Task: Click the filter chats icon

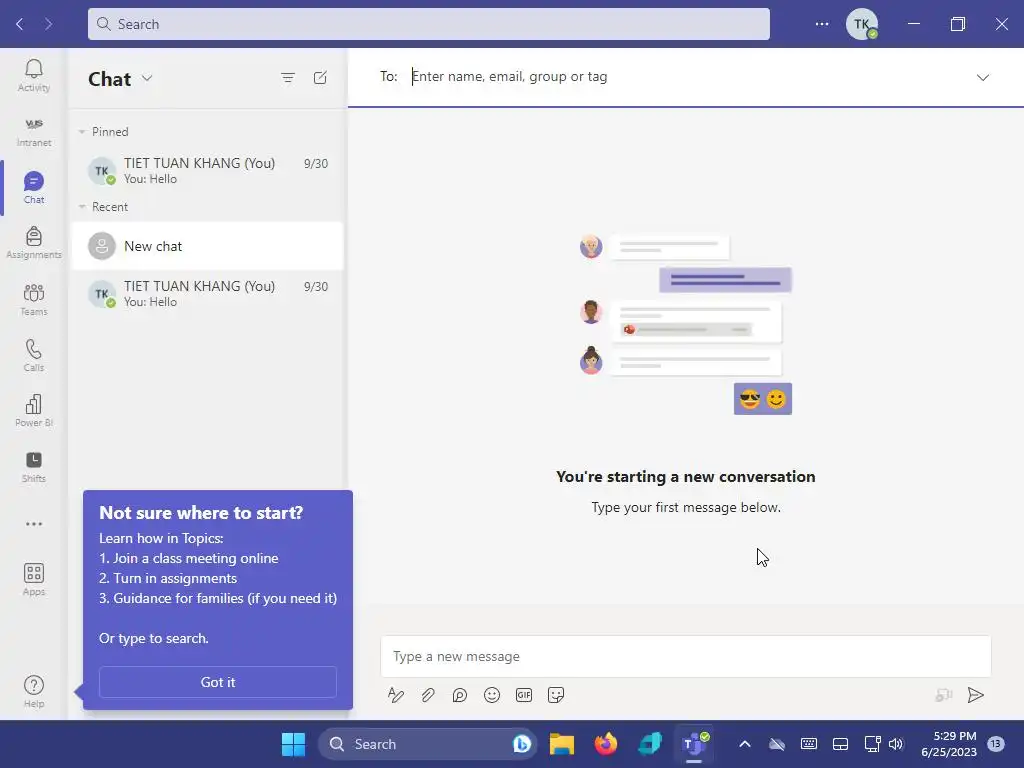Action: point(287,78)
